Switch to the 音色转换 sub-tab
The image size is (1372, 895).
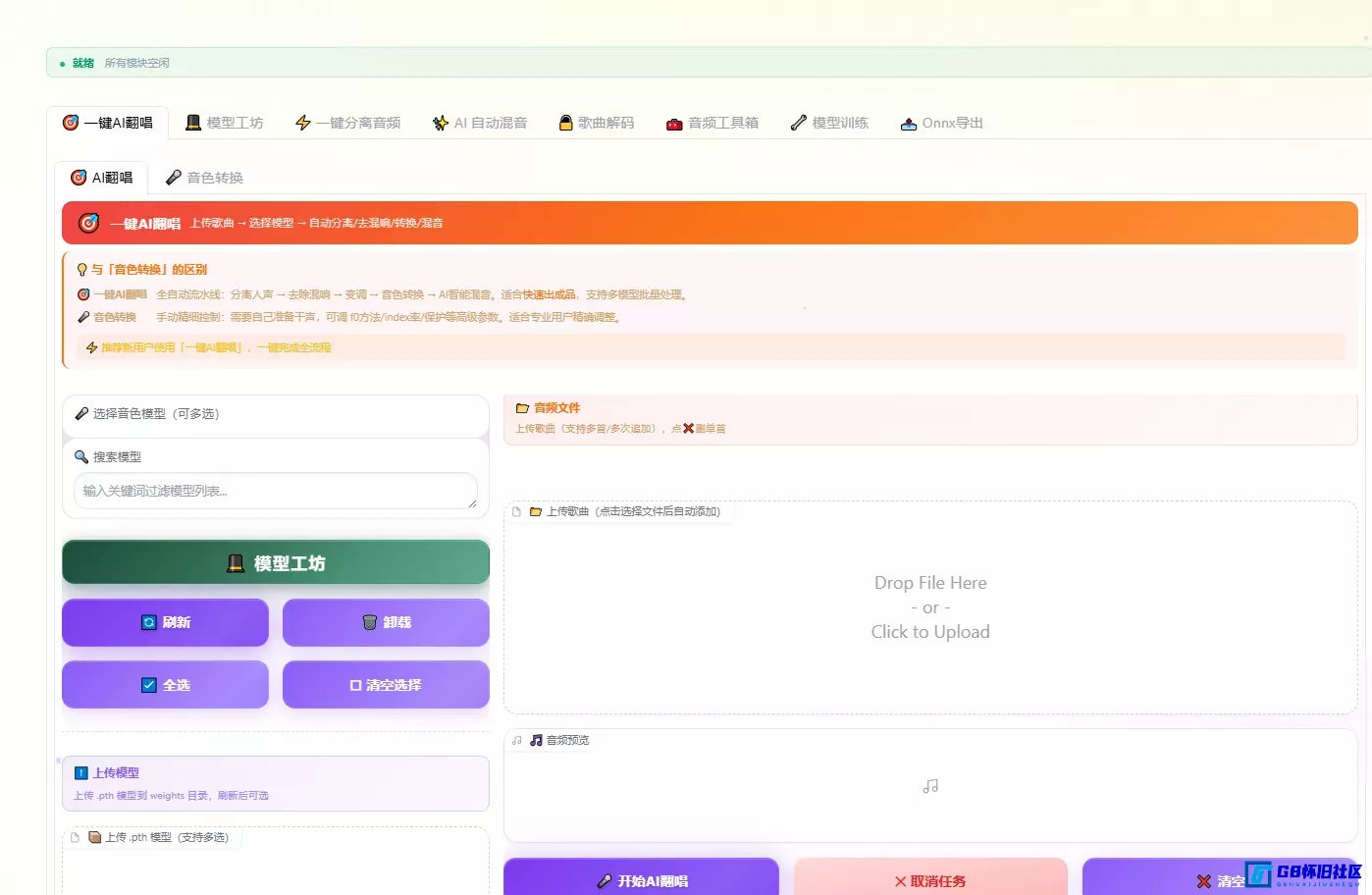pos(204,178)
